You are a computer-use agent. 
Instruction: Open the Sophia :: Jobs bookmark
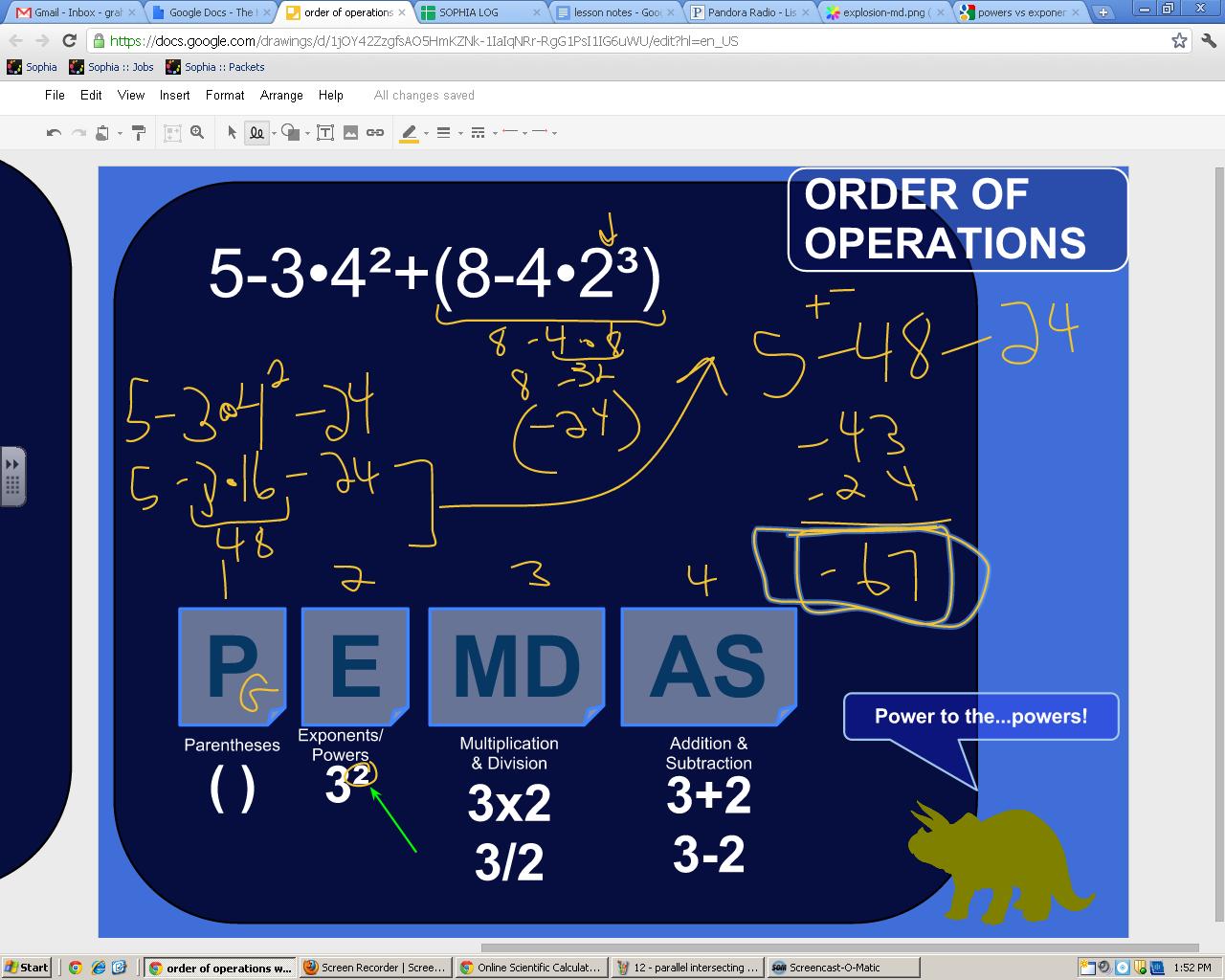click(x=111, y=67)
